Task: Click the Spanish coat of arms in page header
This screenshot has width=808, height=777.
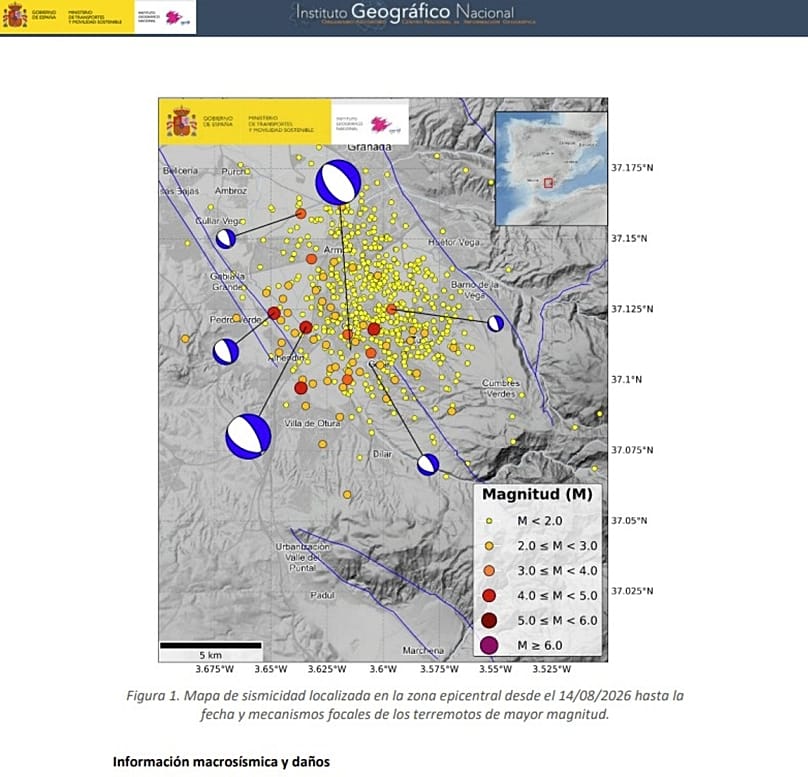Action: click(15, 15)
